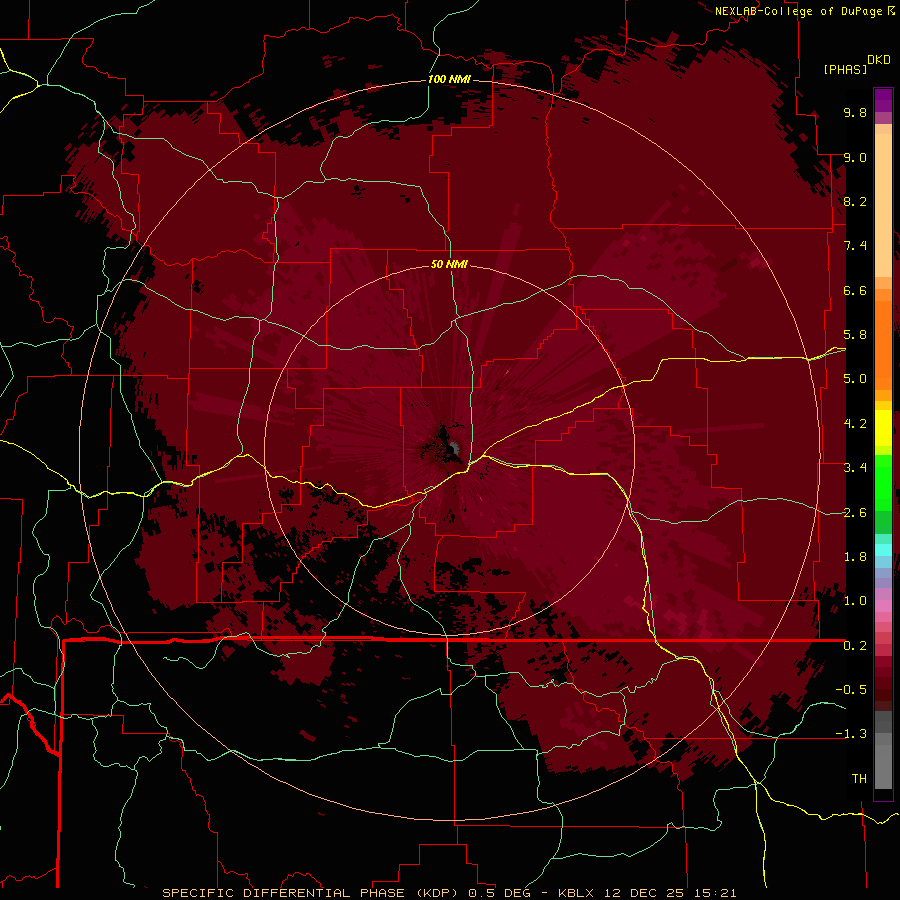Select the 1.0 scale label
This screenshot has height=900, width=900.
tap(855, 601)
